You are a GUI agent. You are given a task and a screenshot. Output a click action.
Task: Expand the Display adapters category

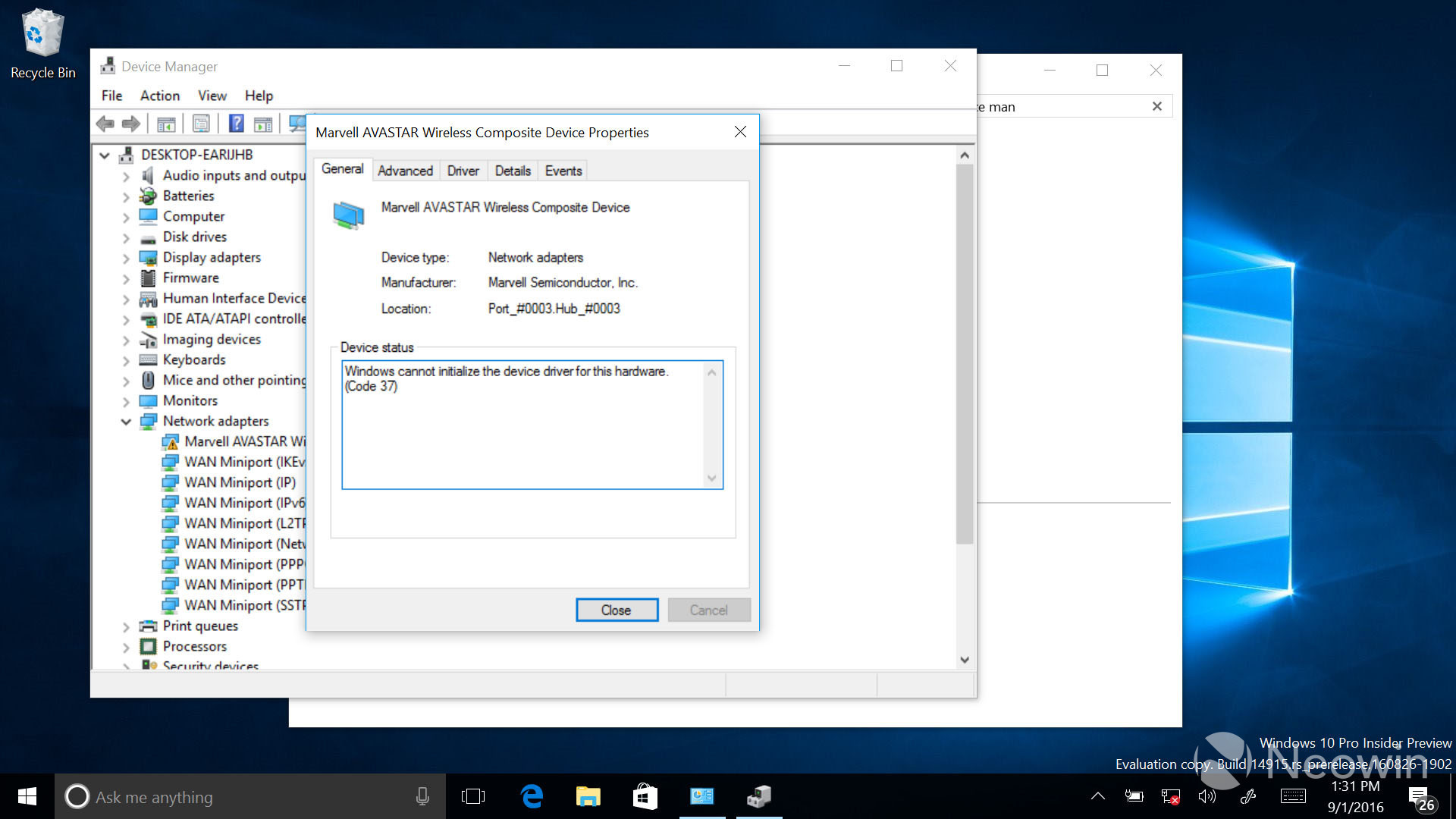(x=126, y=258)
